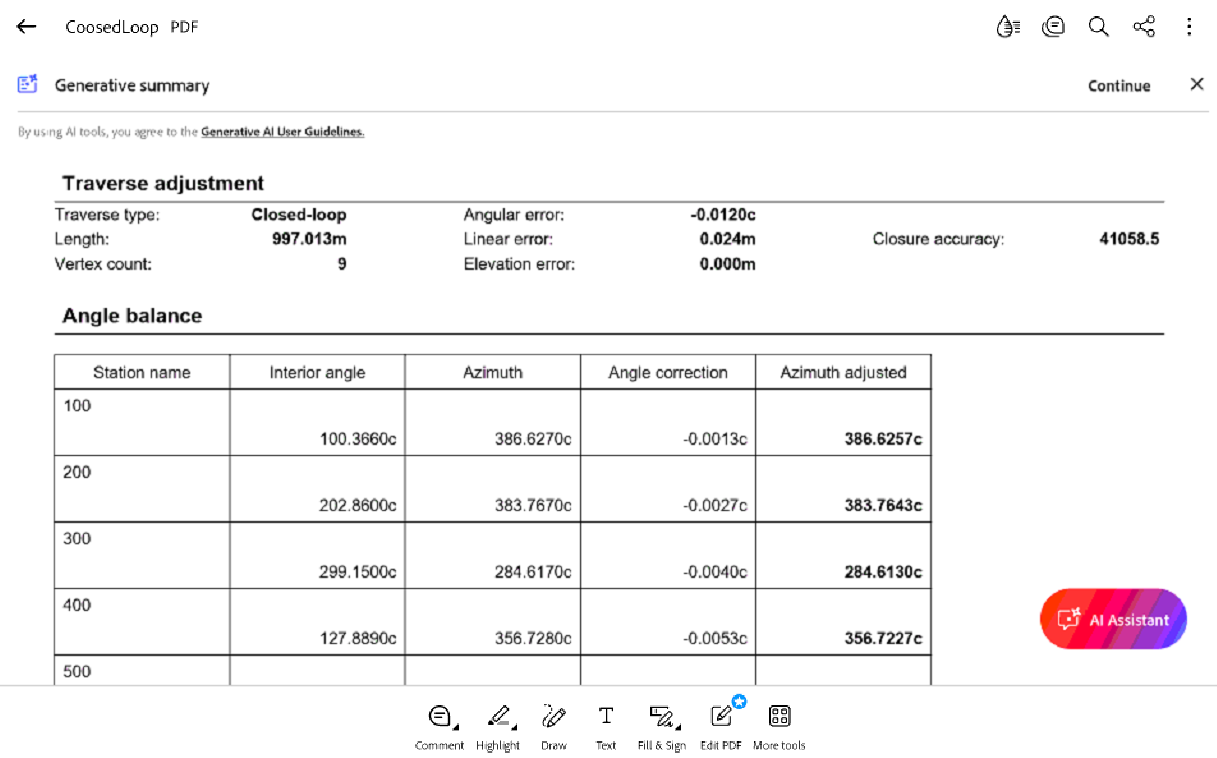This screenshot has width=1217, height=758.
Task: Tap the CoosedLoop document title
Action: [x=112, y=27]
